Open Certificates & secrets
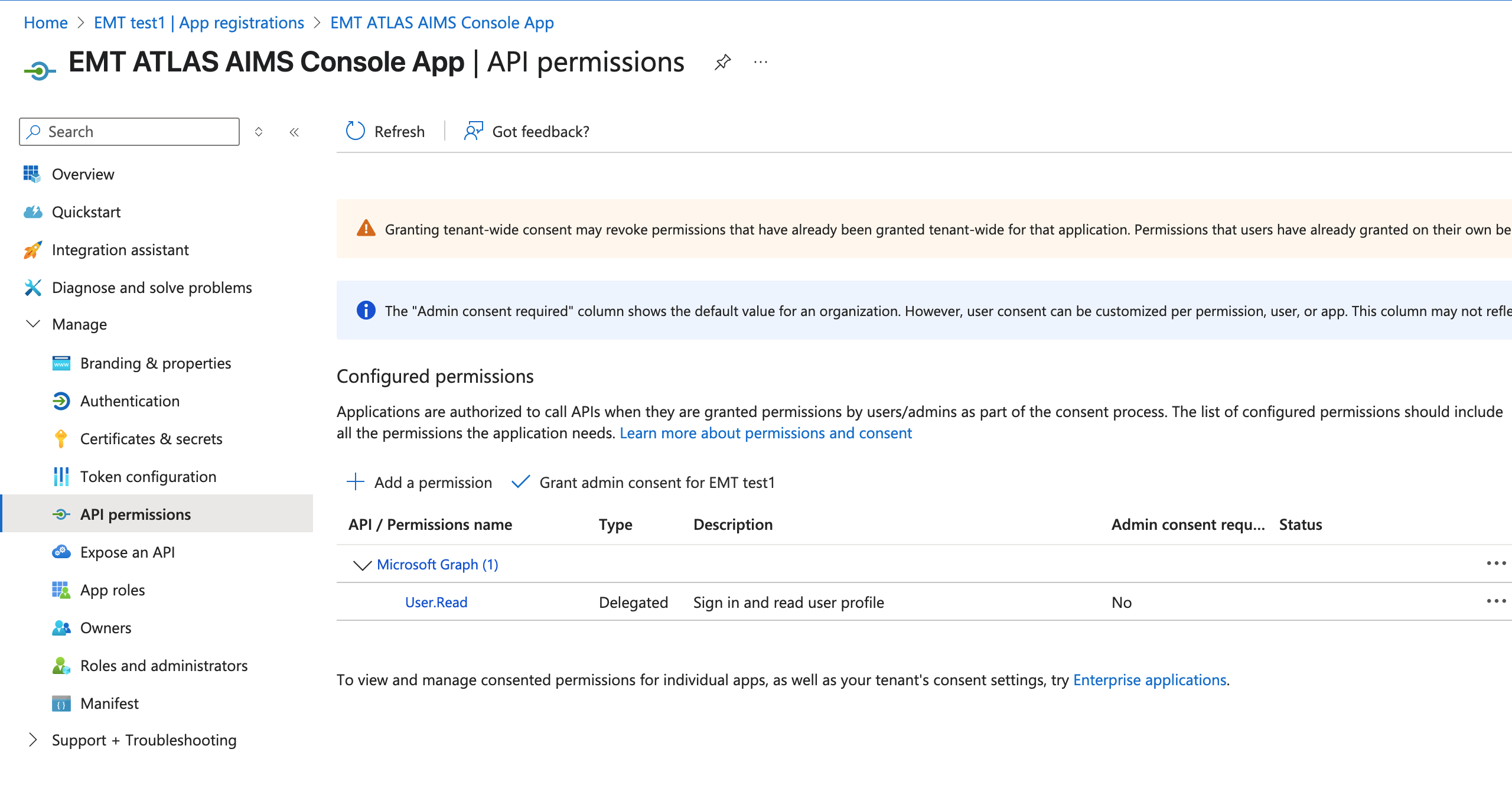The width and height of the screenshot is (1512, 788). click(x=151, y=439)
